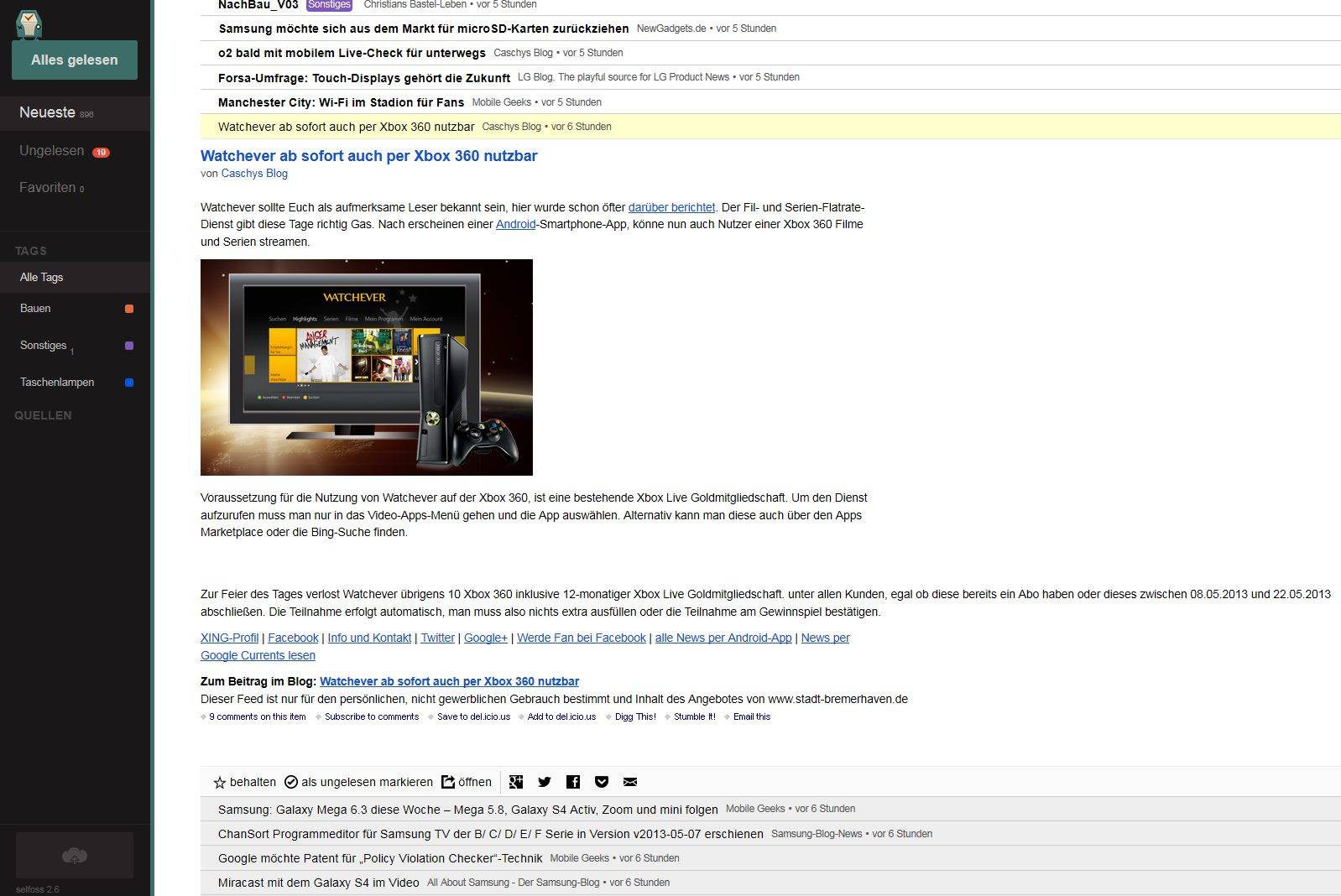The height and width of the screenshot is (896, 1341).
Task: Share the article on Facebook
Action: coord(573,782)
